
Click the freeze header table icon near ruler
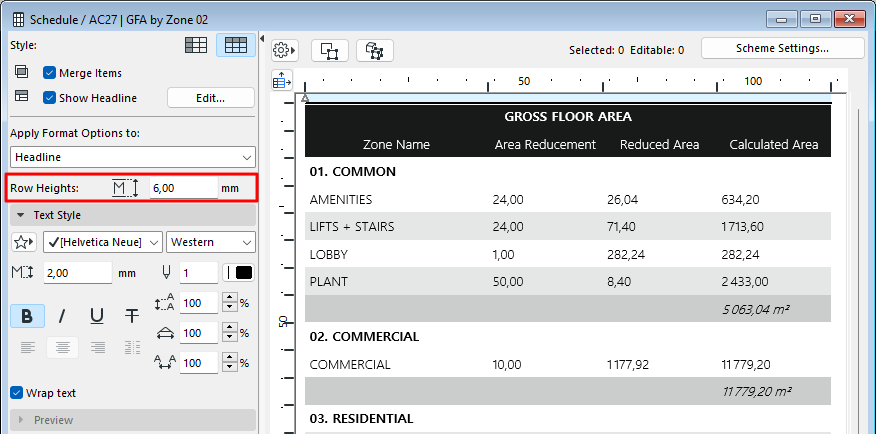(282, 81)
